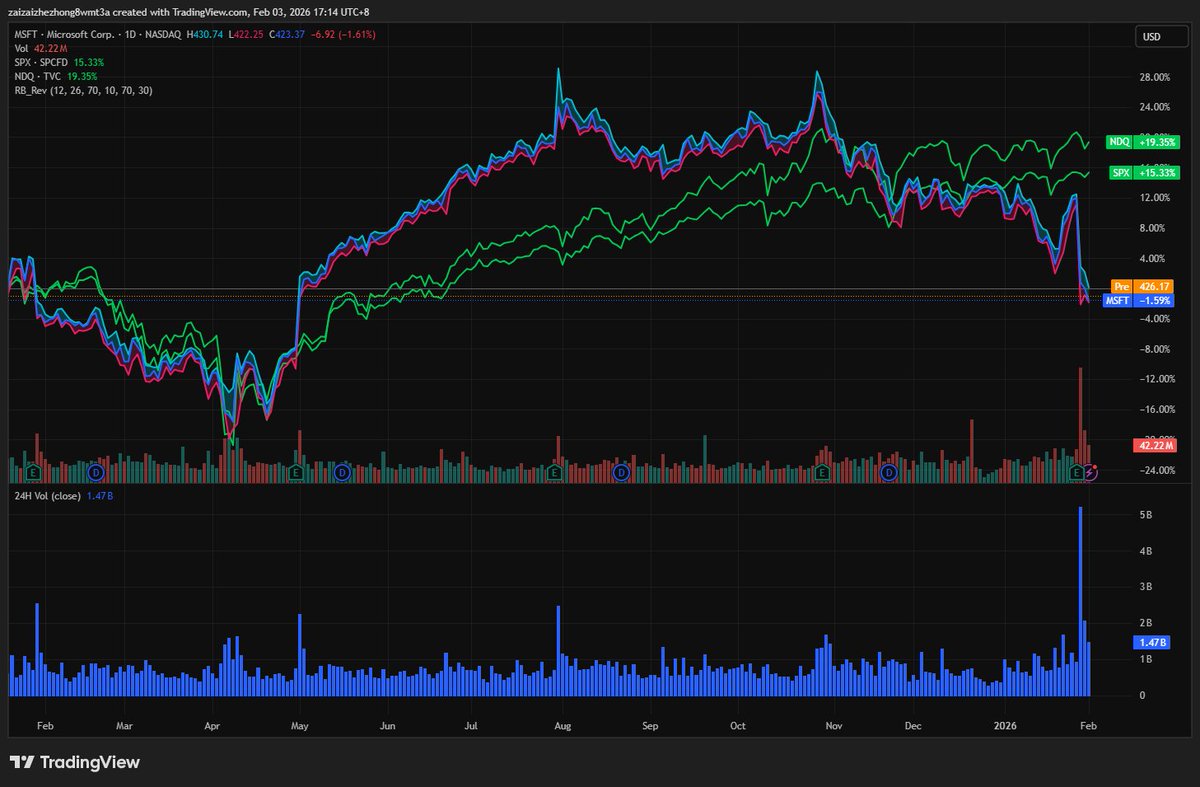The image size is (1200, 787).
Task: Open the end-of-April earnings E marker
Action: pos(297,471)
